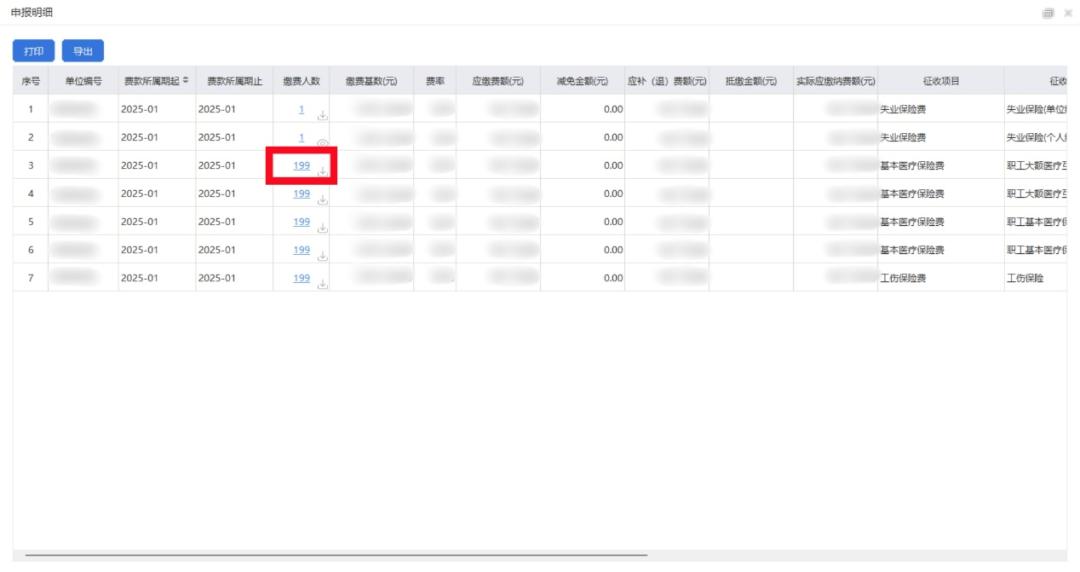1080x572 pixels.
Task: Download the payer list for row 5
Action: [x=323, y=228]
